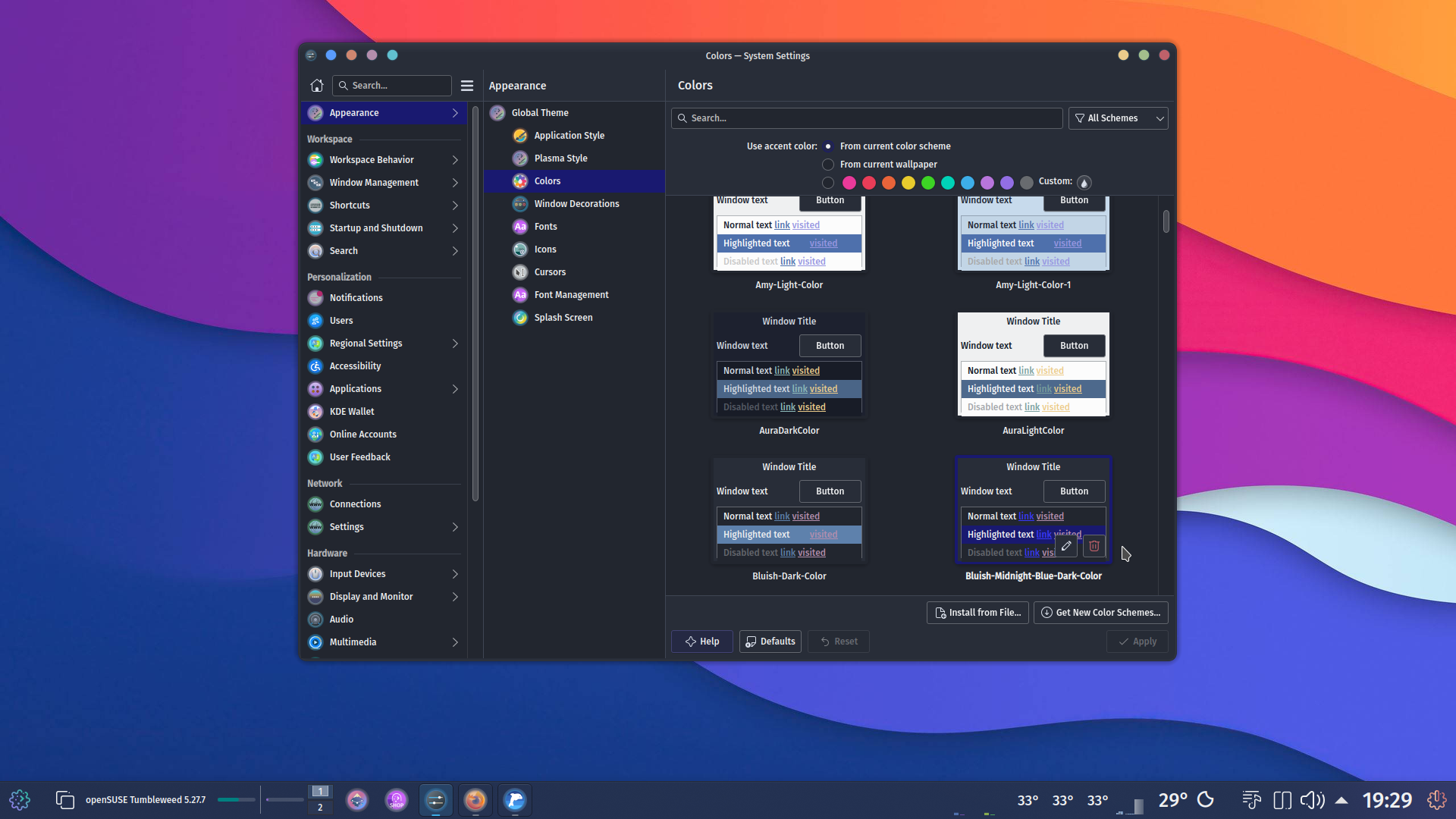Screen dimensions: 1456x819
Task: Expand Workspace Behavior chevron
Action: (x=455, y=160)
